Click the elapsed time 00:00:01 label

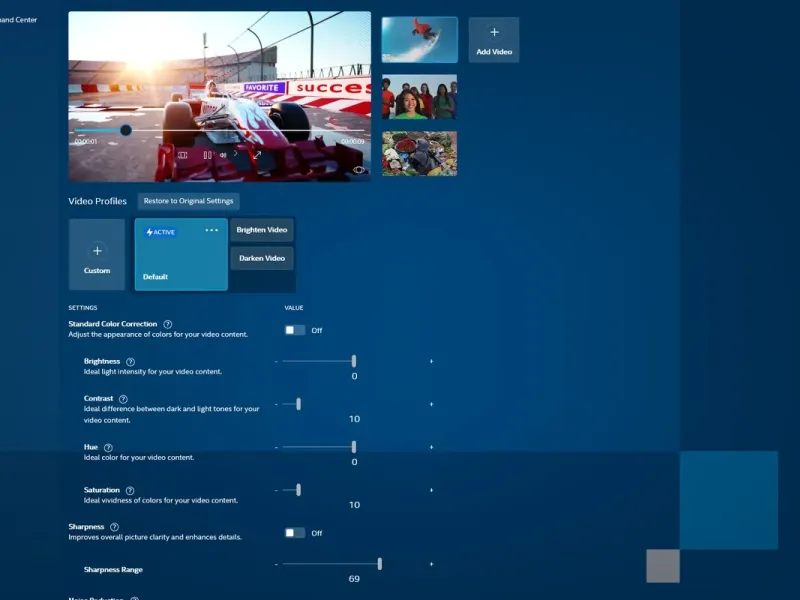click(86, 141)
